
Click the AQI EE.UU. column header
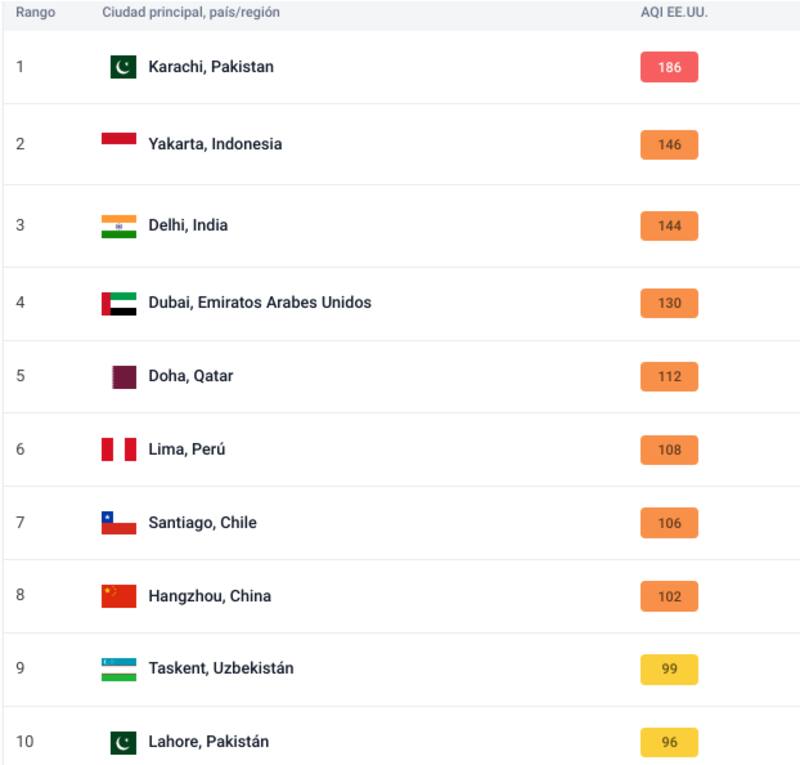tap(674, 13)
